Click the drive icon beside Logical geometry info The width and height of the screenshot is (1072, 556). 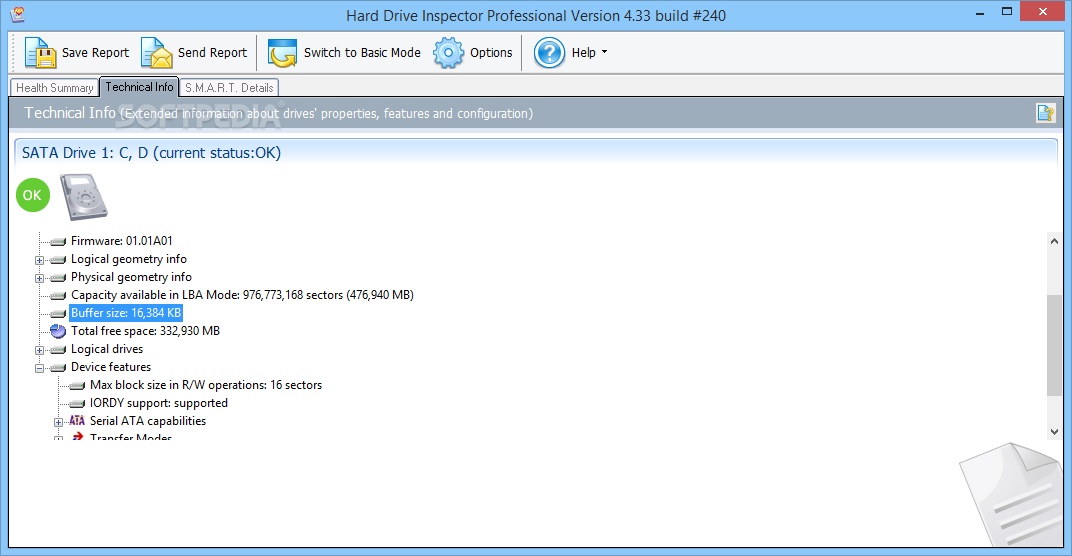[59, 260]
